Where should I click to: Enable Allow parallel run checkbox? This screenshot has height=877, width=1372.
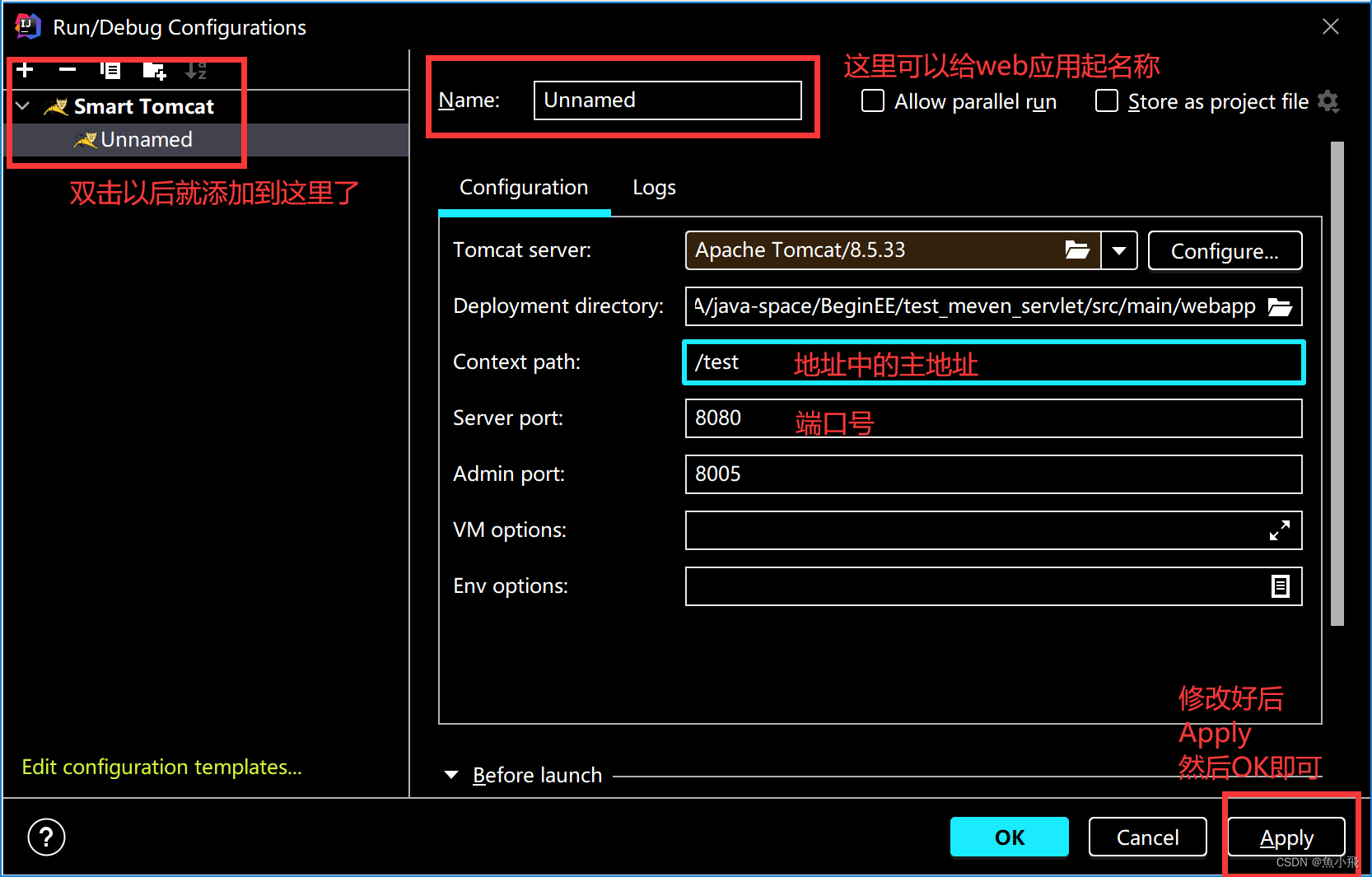coord(873,101)
